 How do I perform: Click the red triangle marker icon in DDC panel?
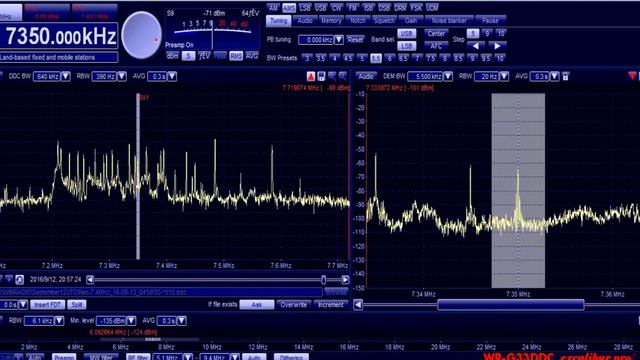[311, 76]
